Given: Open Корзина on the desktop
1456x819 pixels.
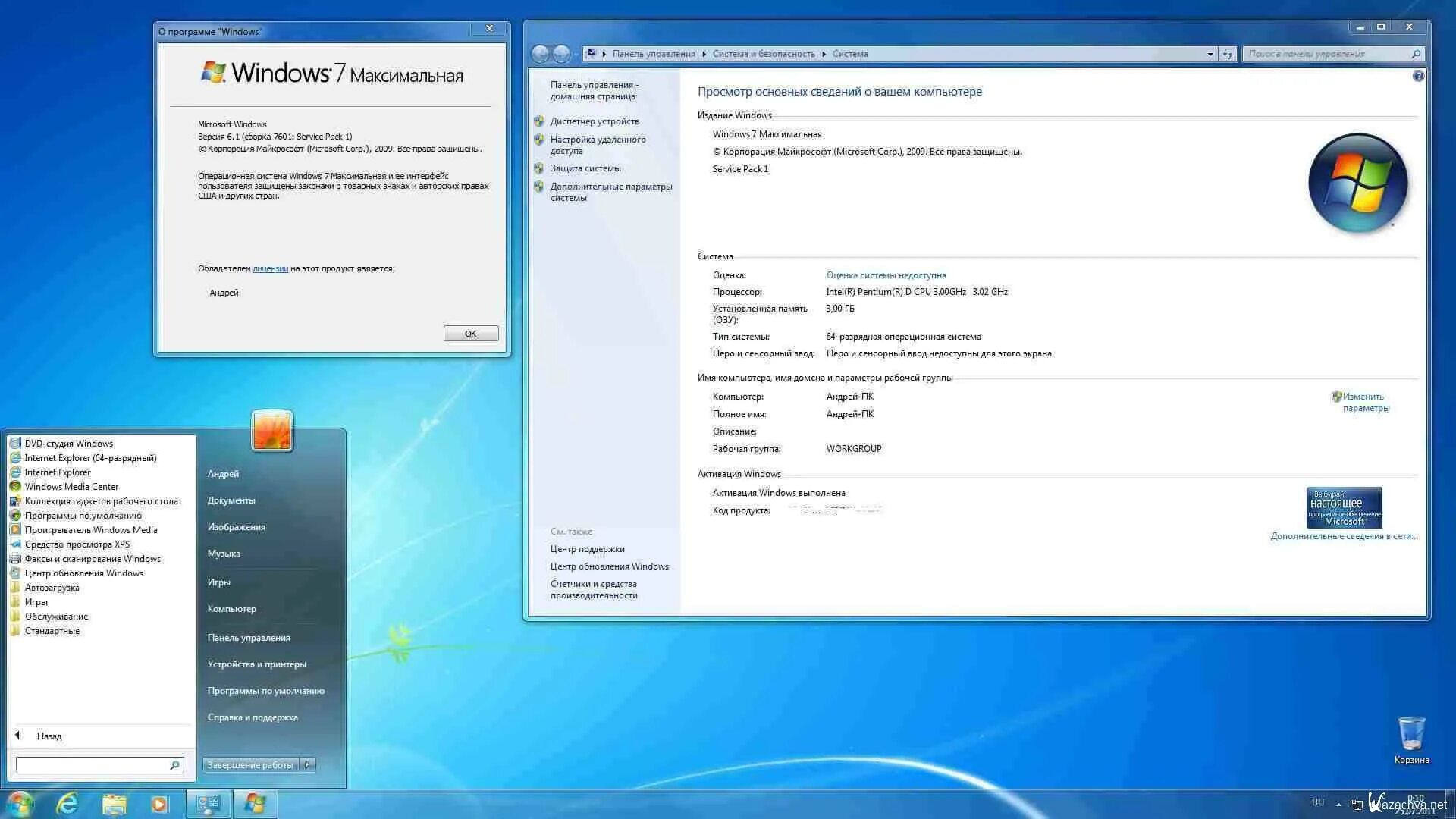Looking at the screenshot, I should click(x=1411, y=740).
